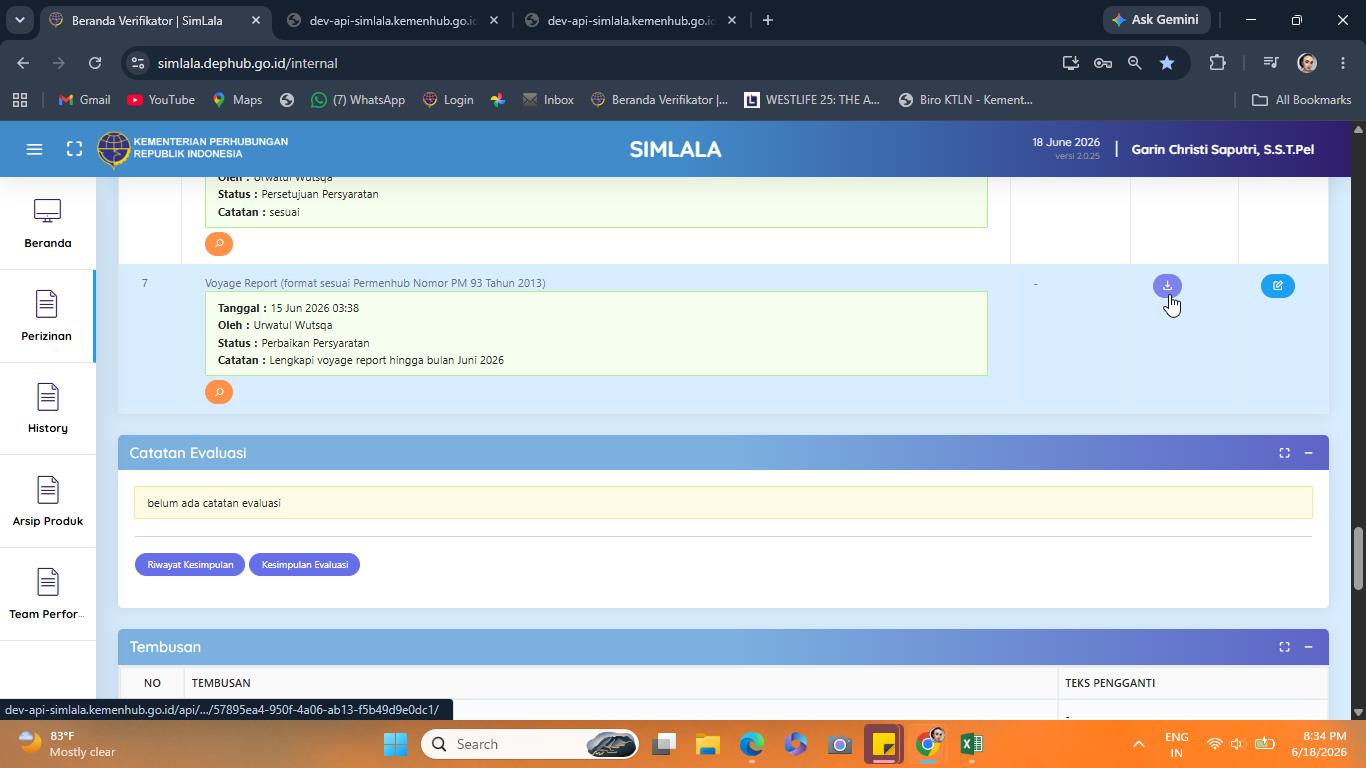This screenshot has height=768, width=1366.
Task: Toggle the fullscreen icon in the SIMLALA header
Action: 74,149
